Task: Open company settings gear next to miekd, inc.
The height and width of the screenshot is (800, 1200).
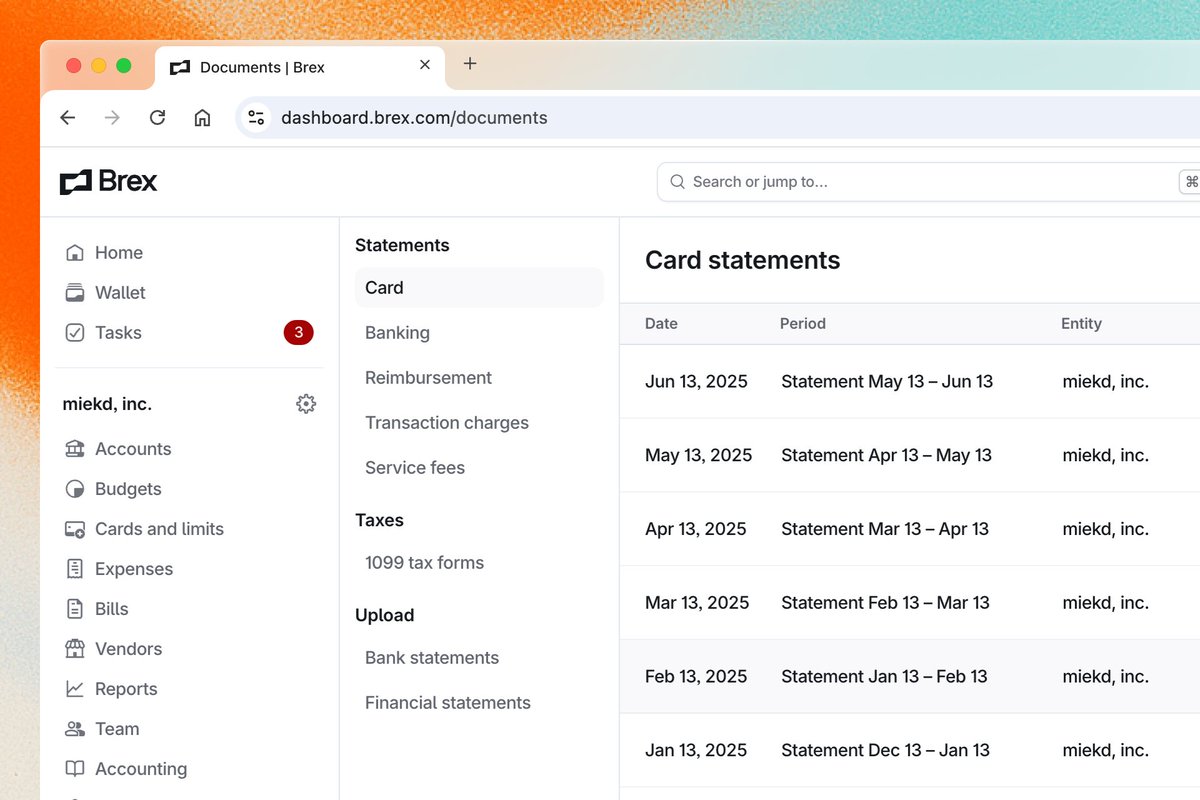Action: click(306, 404)
